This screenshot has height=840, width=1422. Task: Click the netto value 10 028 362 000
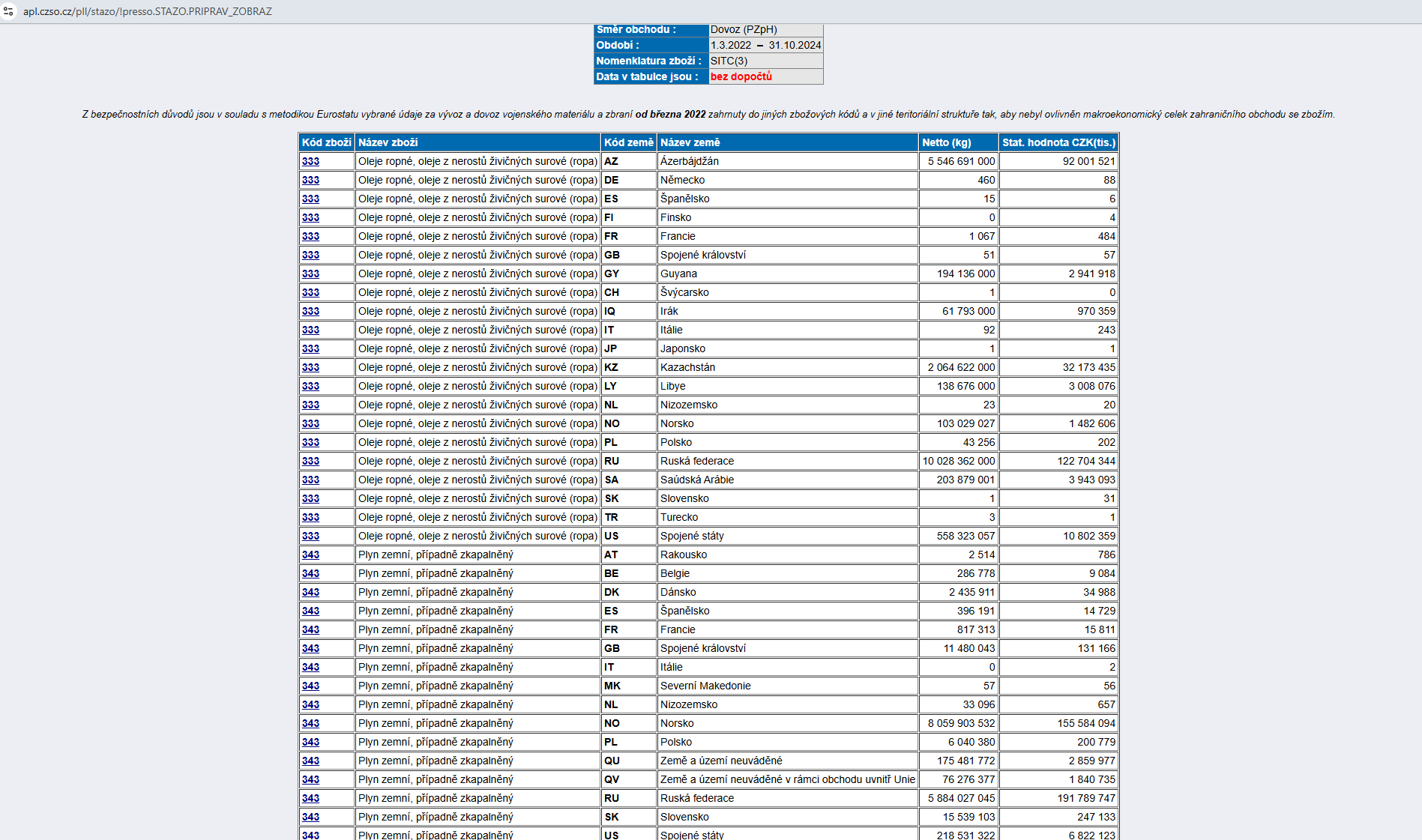point(959,461)
